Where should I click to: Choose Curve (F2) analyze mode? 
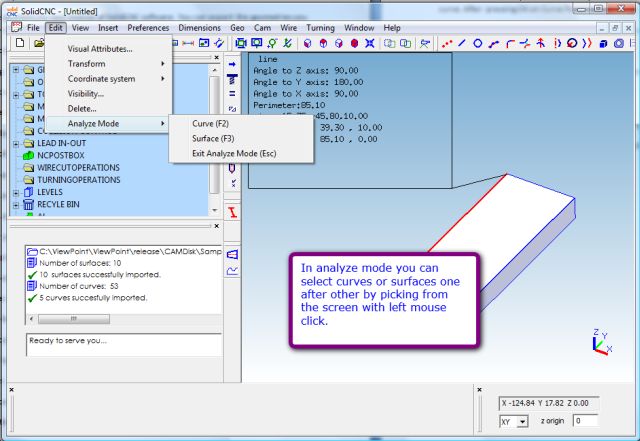[x=210, y=123]
